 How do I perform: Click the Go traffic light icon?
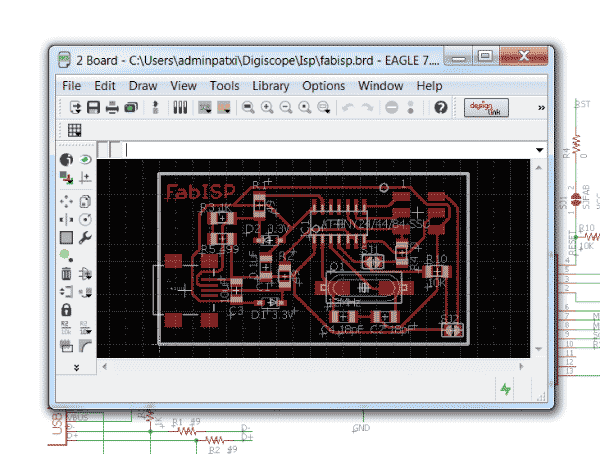[x=411, y=108]
